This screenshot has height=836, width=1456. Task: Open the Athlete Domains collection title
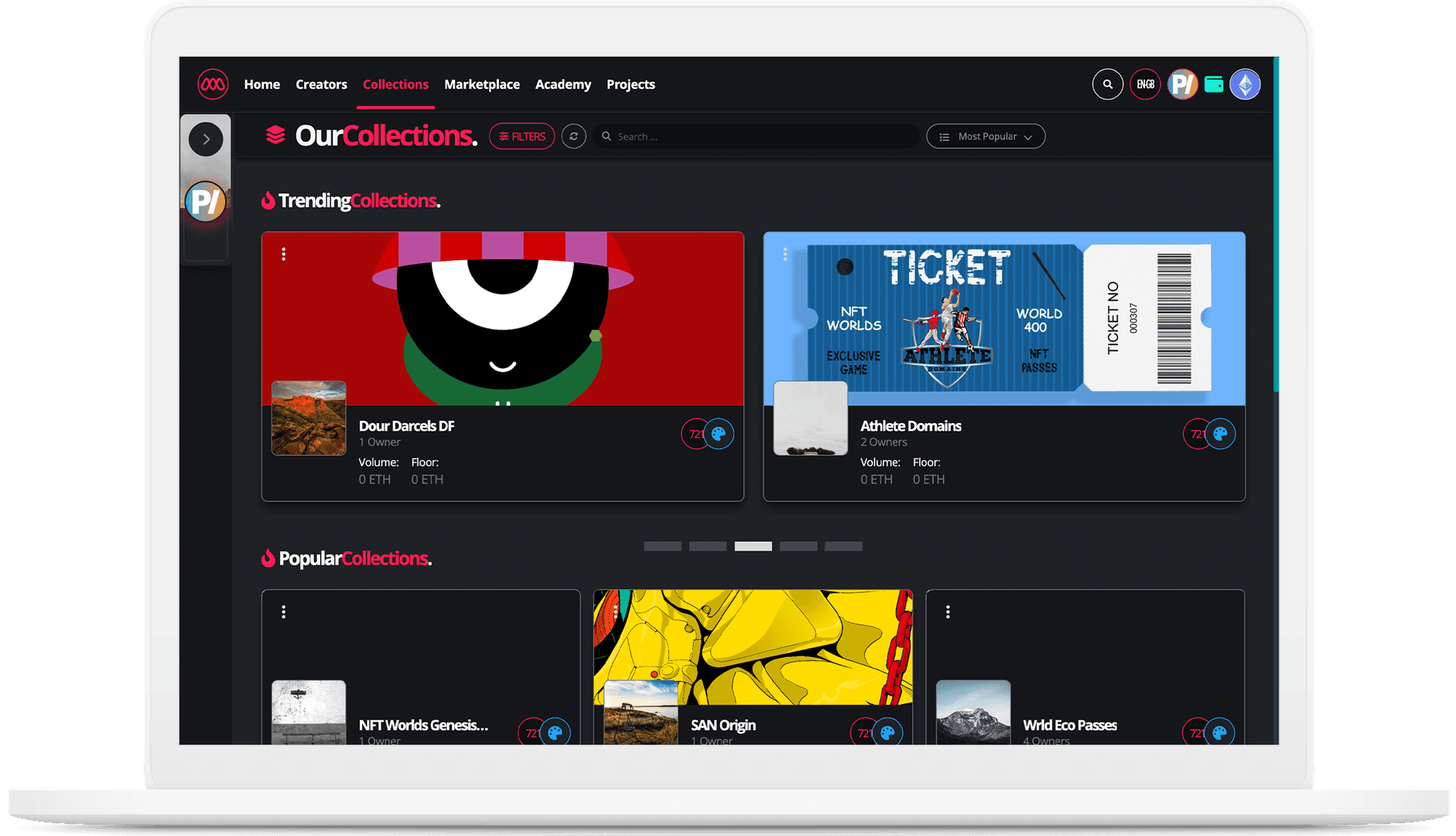pos(910,426)
